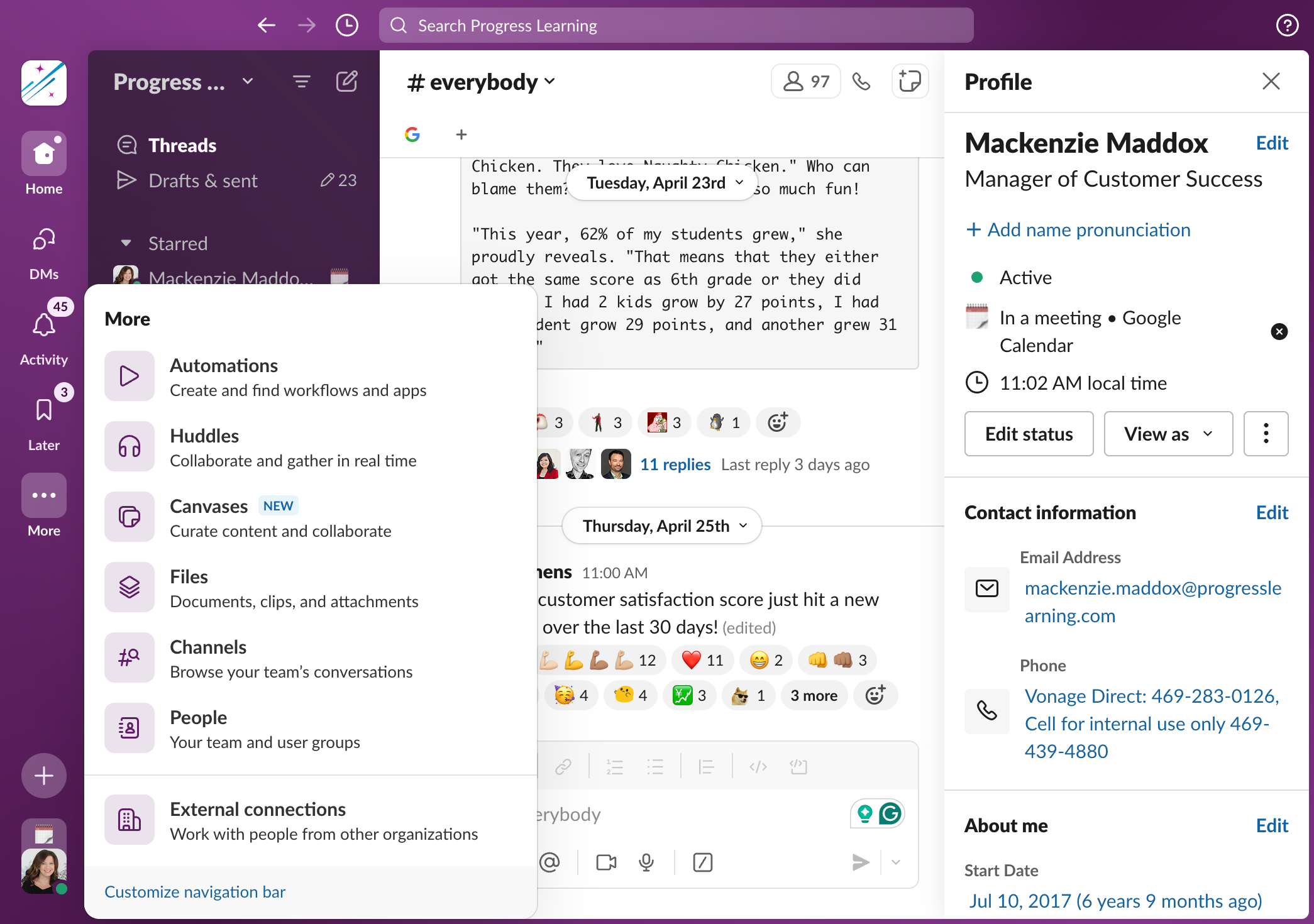This screenshot has height=924, width=1314.
Task: Open Automations from More menu
Action: tap(311, 376)
